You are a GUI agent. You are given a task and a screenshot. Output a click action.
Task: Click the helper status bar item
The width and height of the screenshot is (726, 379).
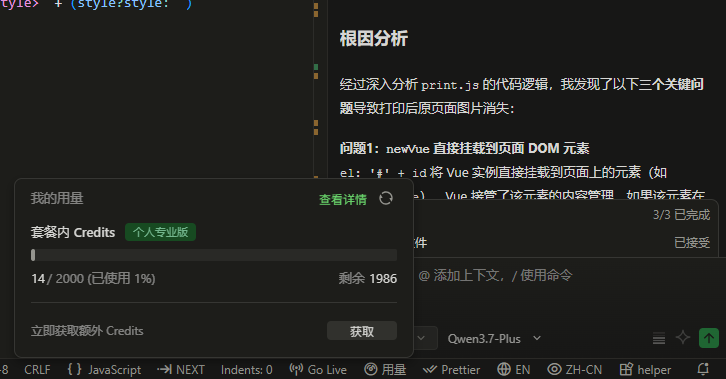coord(645,370)
